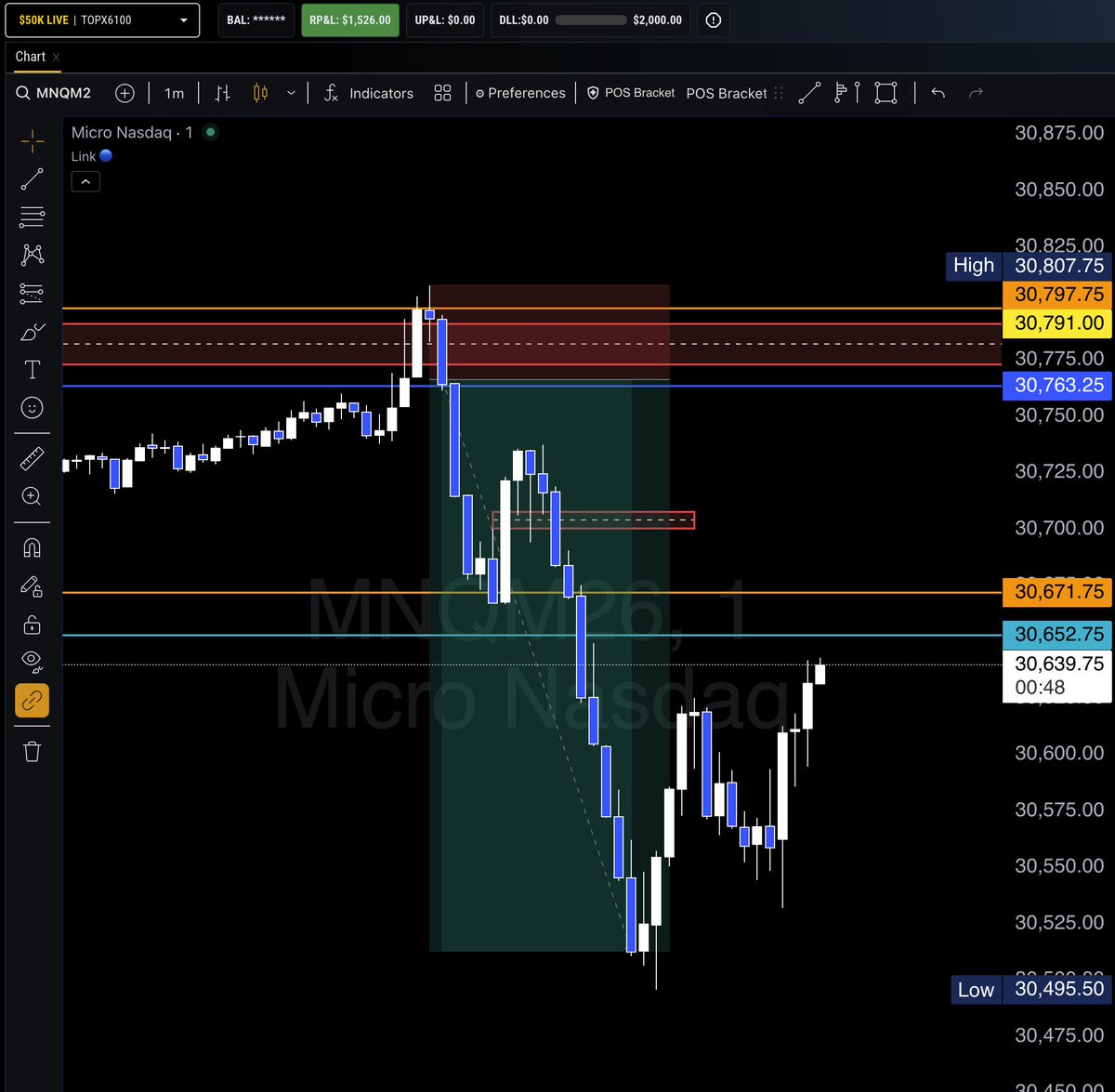The height and width of the screenshot is (1092, 1115).
Task: Click the trash icon to remove drawings
Action: (33, 751)
